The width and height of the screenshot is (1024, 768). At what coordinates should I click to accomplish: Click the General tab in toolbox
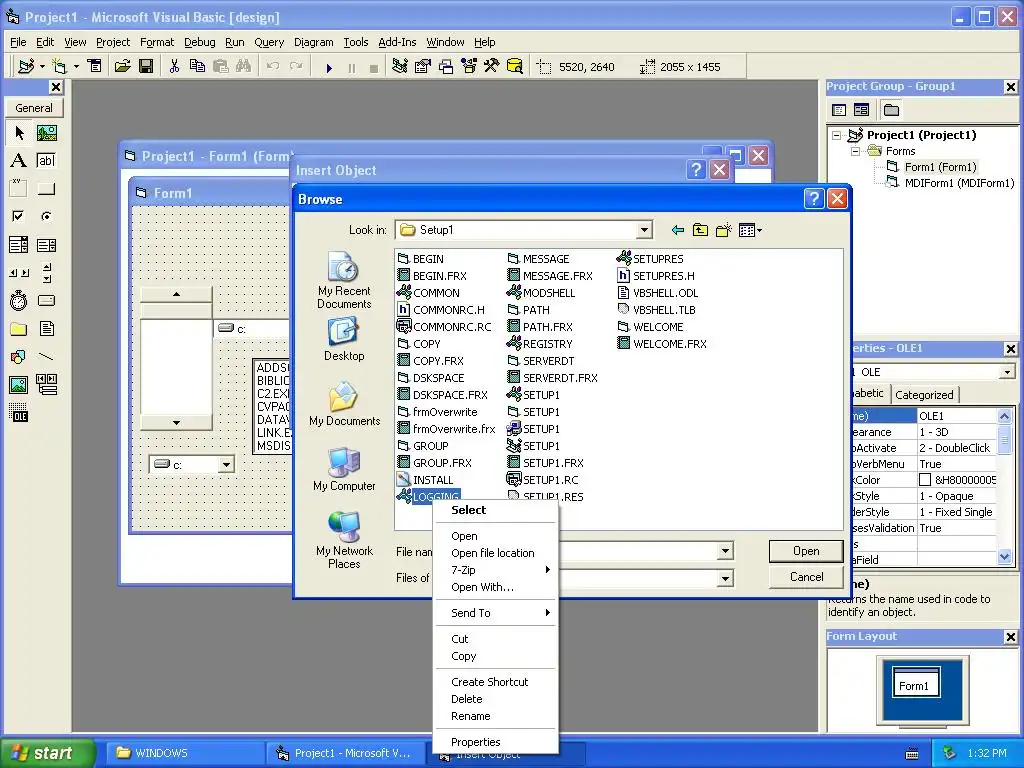34,108
